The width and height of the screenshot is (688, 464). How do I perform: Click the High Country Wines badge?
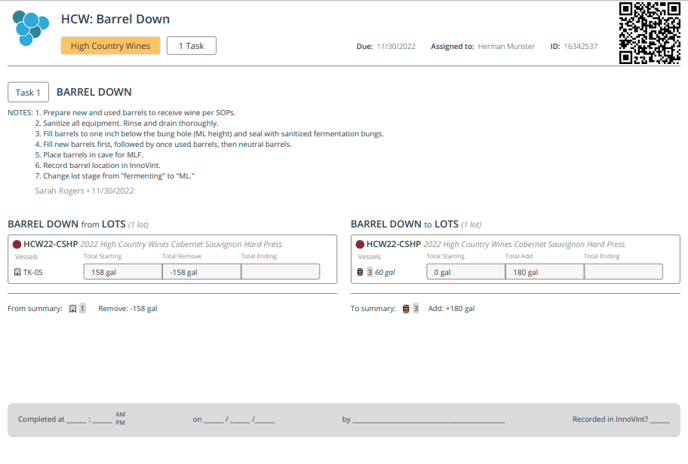click(111, 46)
